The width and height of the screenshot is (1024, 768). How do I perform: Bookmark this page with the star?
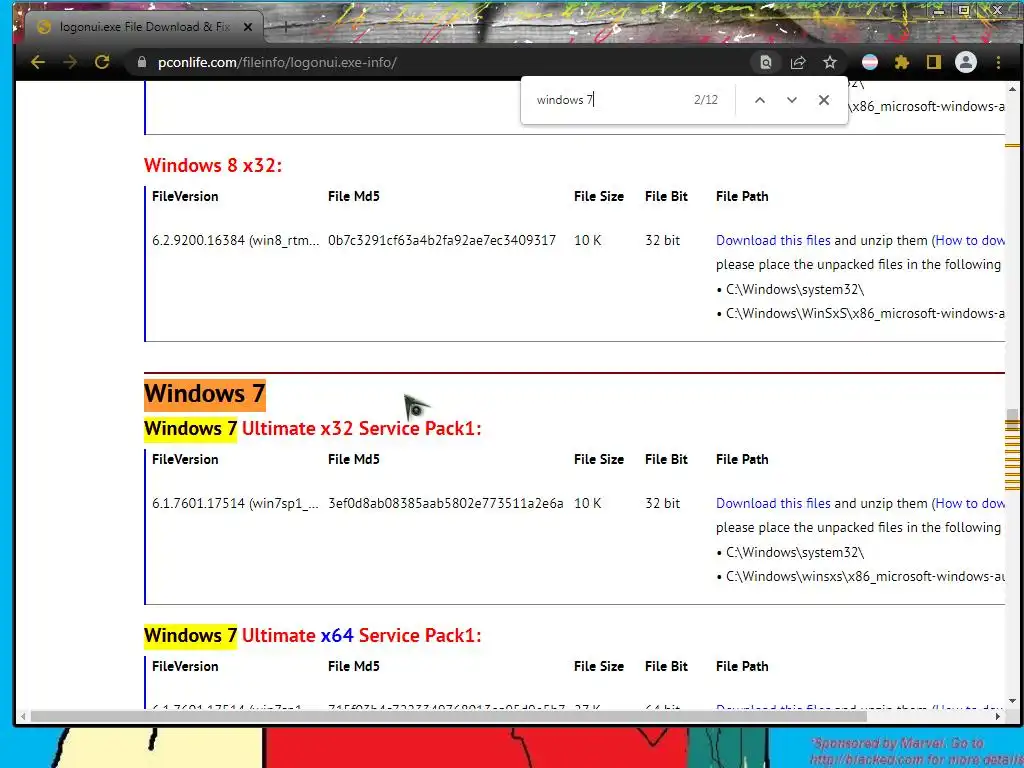(829, 63)
